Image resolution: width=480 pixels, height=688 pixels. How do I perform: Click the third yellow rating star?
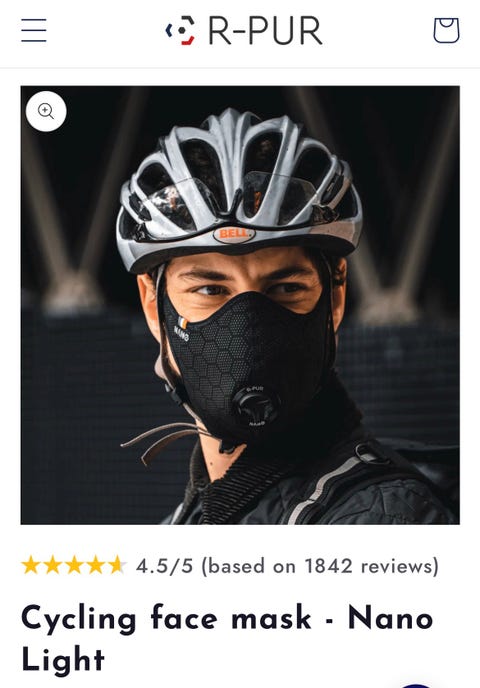pyautogui.click(x=74, y=565)
